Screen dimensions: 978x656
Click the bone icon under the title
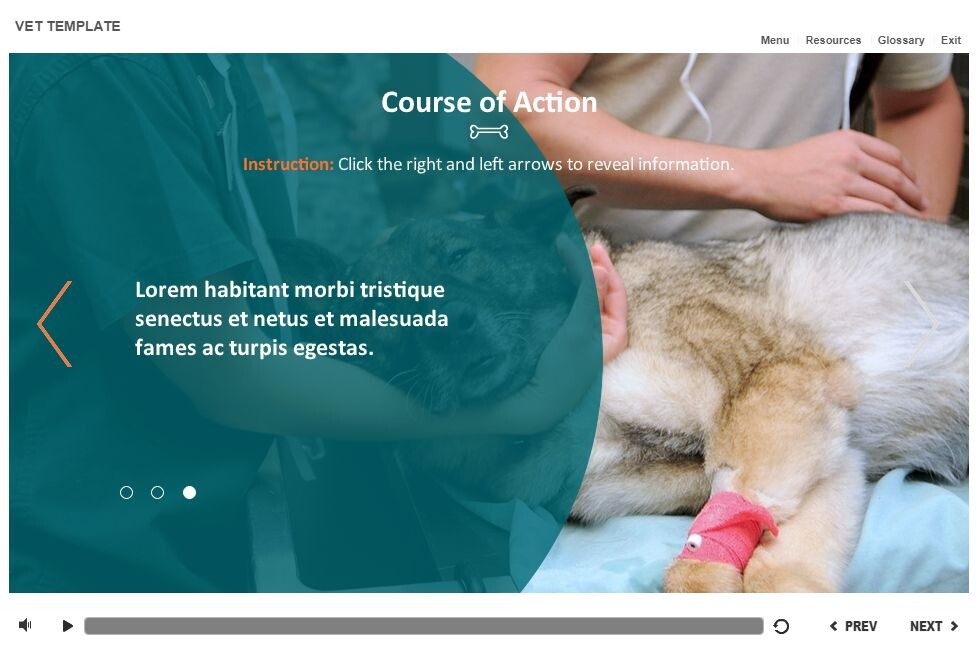tap(489, 132)
